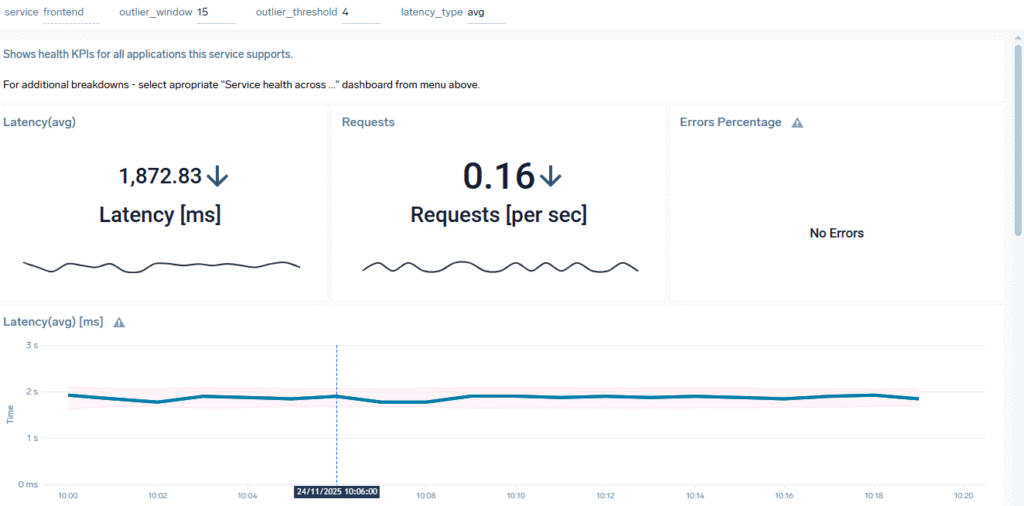This screenshot has width=1024, height=506.
Task: Click the 10:12 label on the chart time axis
Action: pos(605,495)
